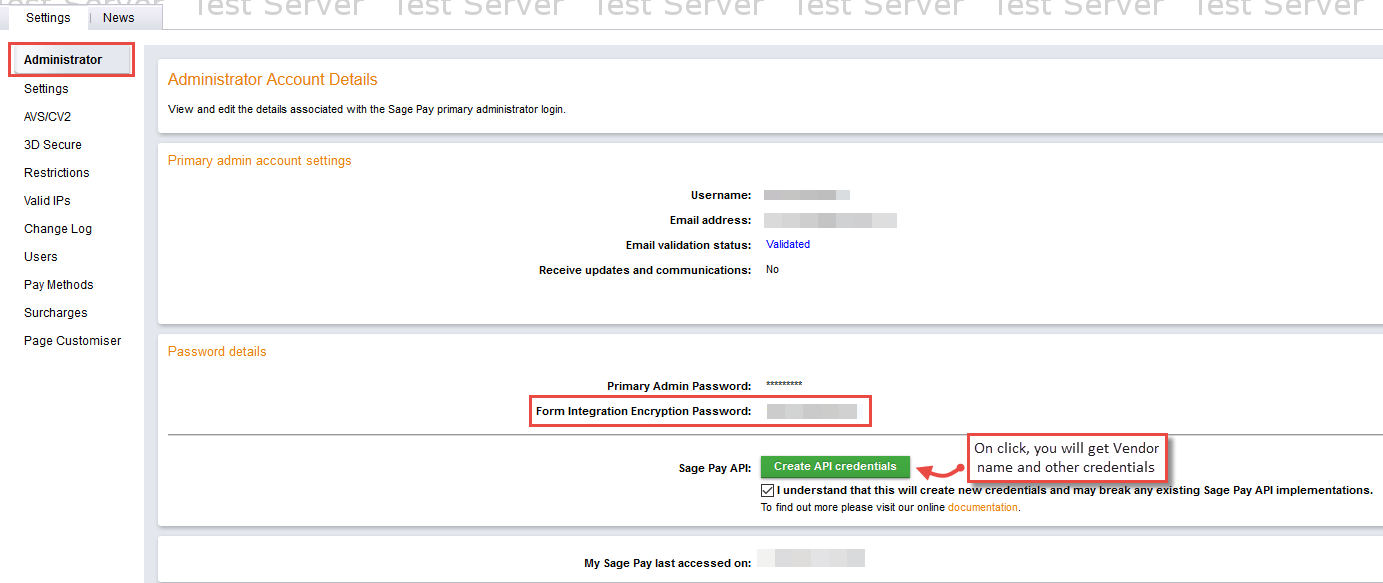Switch to the Settings tab
Screen dimensions: 1383x583
tap(48, 17)
